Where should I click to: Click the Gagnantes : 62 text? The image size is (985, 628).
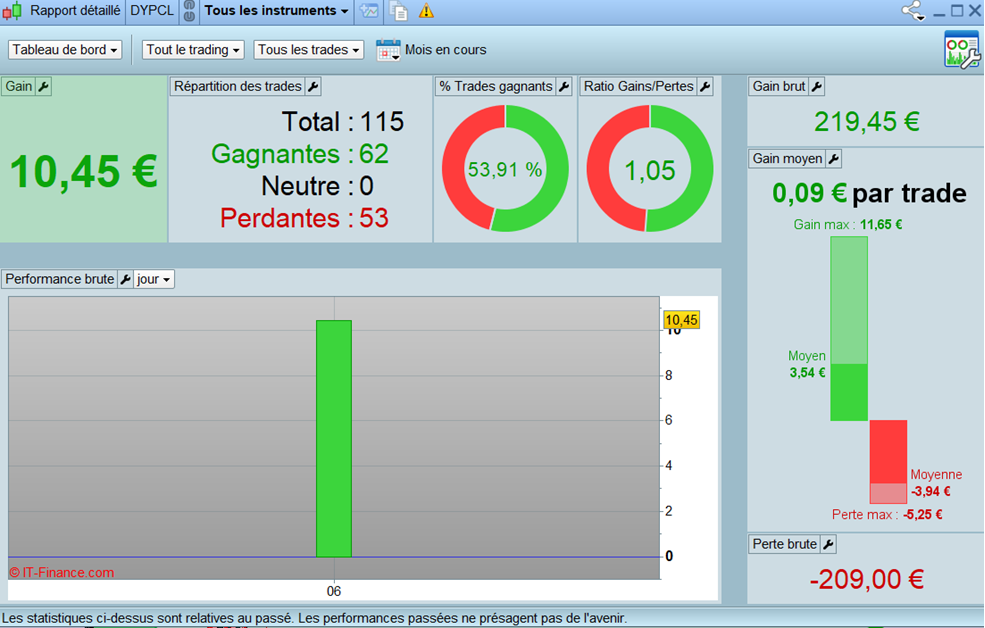(x=300, y=154)
